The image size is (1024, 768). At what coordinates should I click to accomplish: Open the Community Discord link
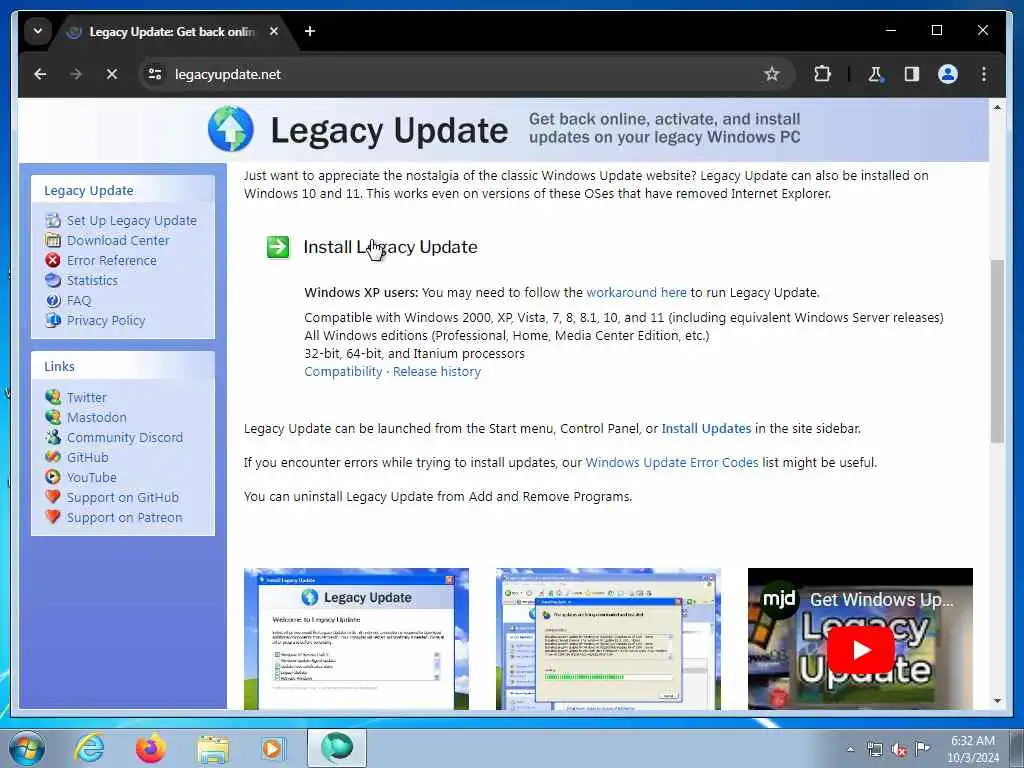pyautogui.click(x=125, y=438)
